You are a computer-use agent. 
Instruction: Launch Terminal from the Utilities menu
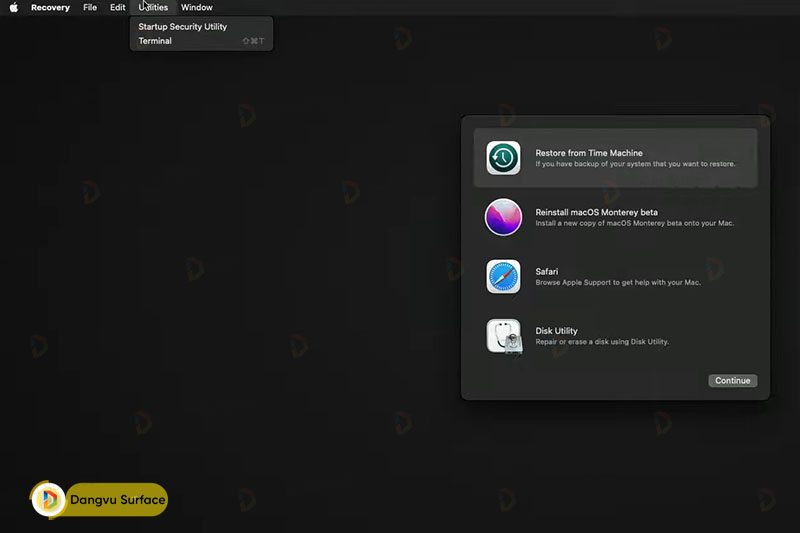(155, 41)
